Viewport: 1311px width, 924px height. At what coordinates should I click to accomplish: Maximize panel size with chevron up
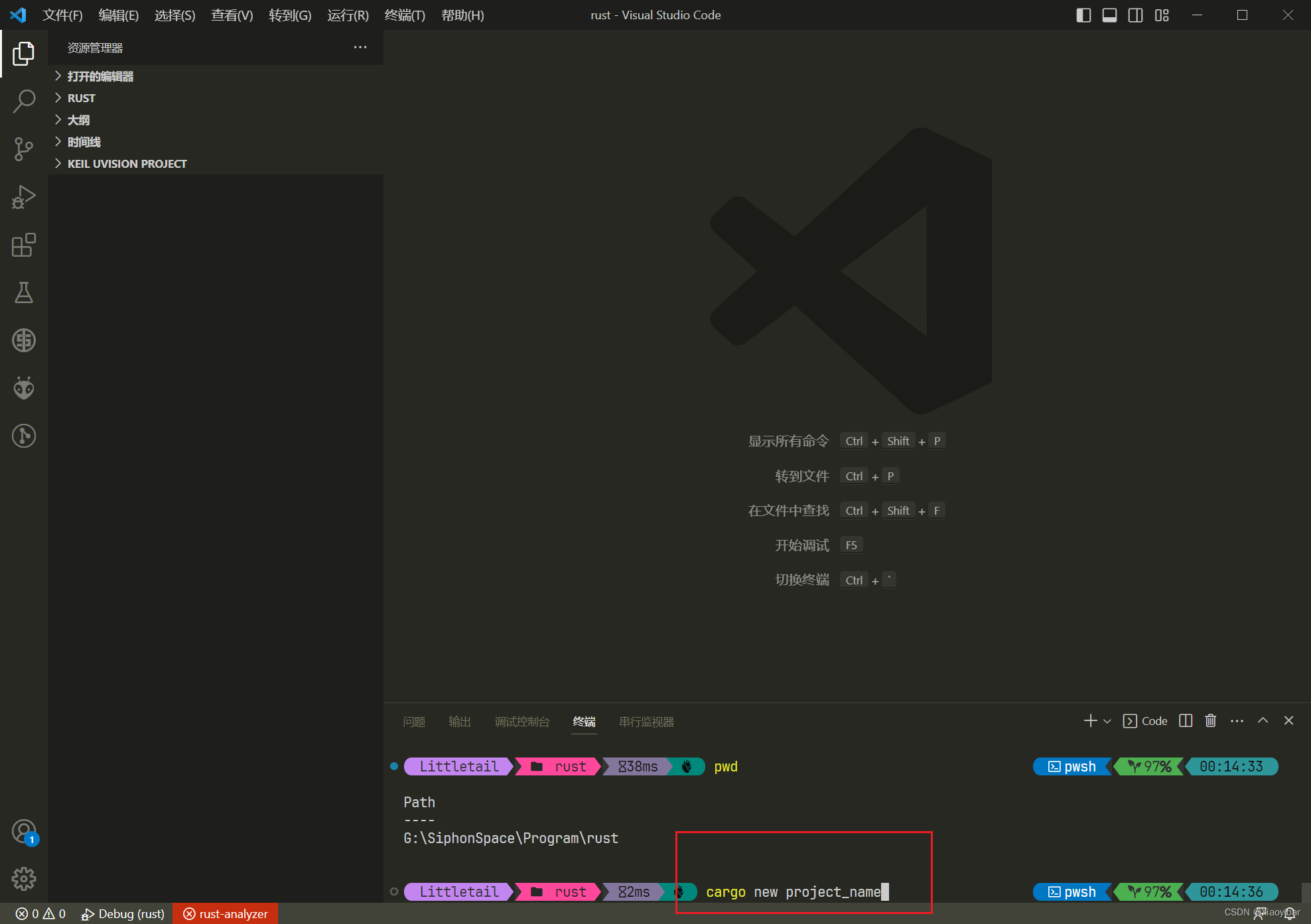[1263, 721]
